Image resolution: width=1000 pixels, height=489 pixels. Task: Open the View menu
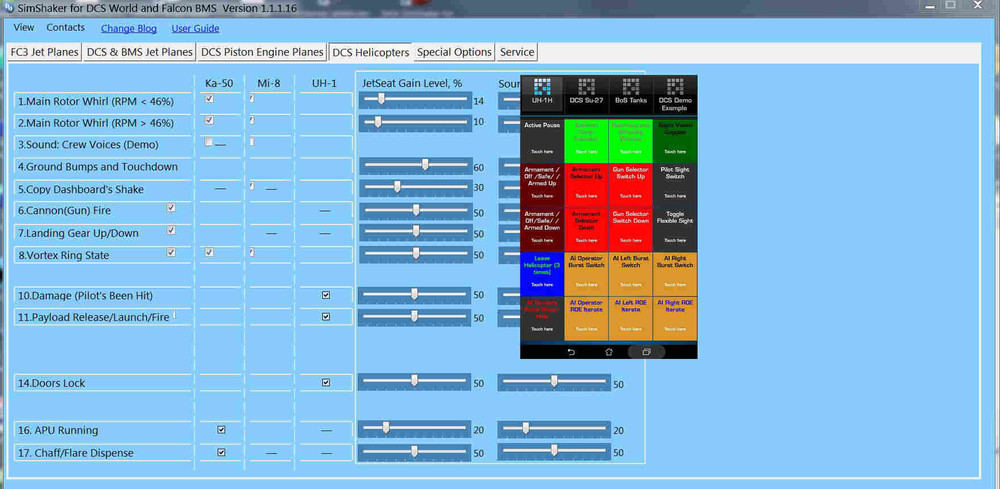(24, 27)
